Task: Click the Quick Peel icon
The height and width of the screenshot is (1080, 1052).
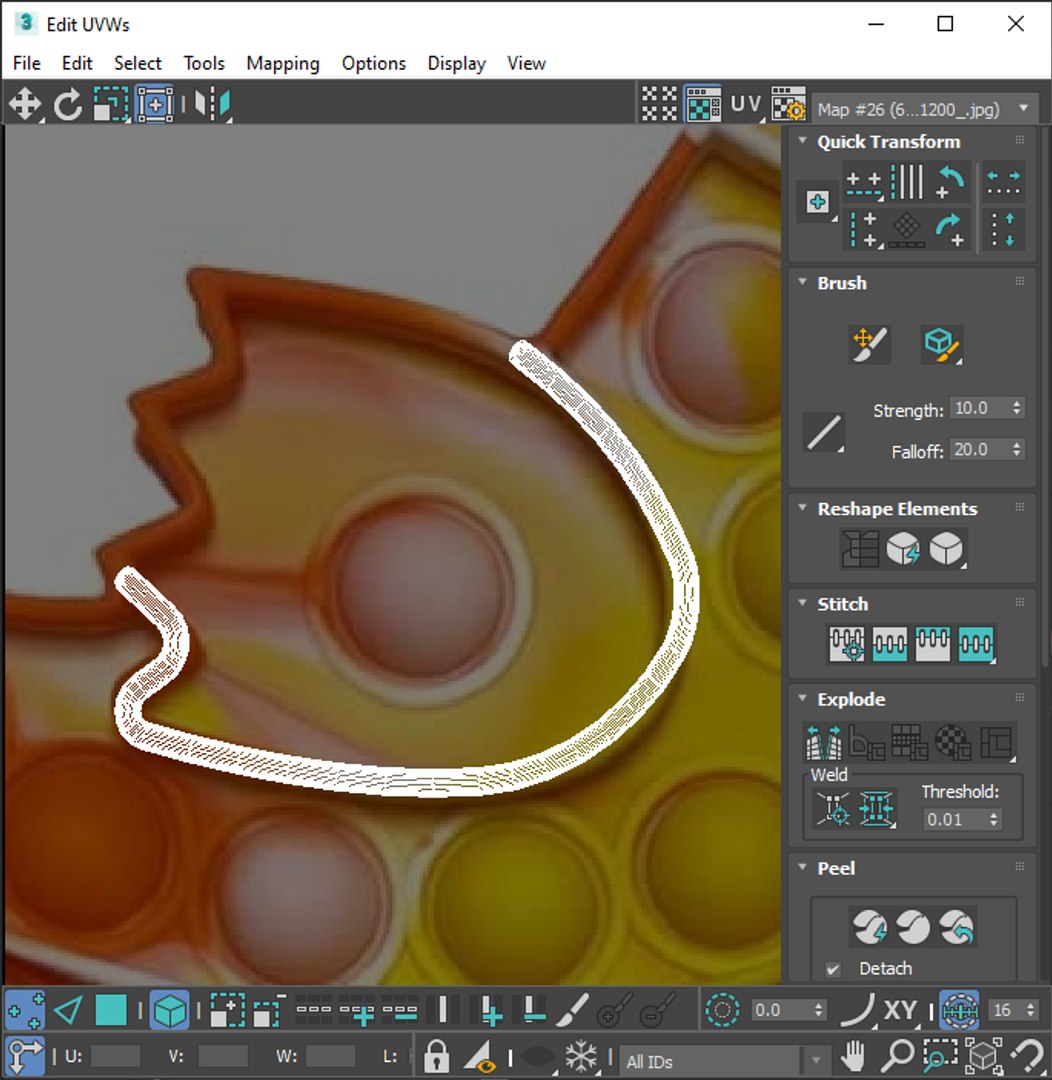Action: [x=869, y=926]
